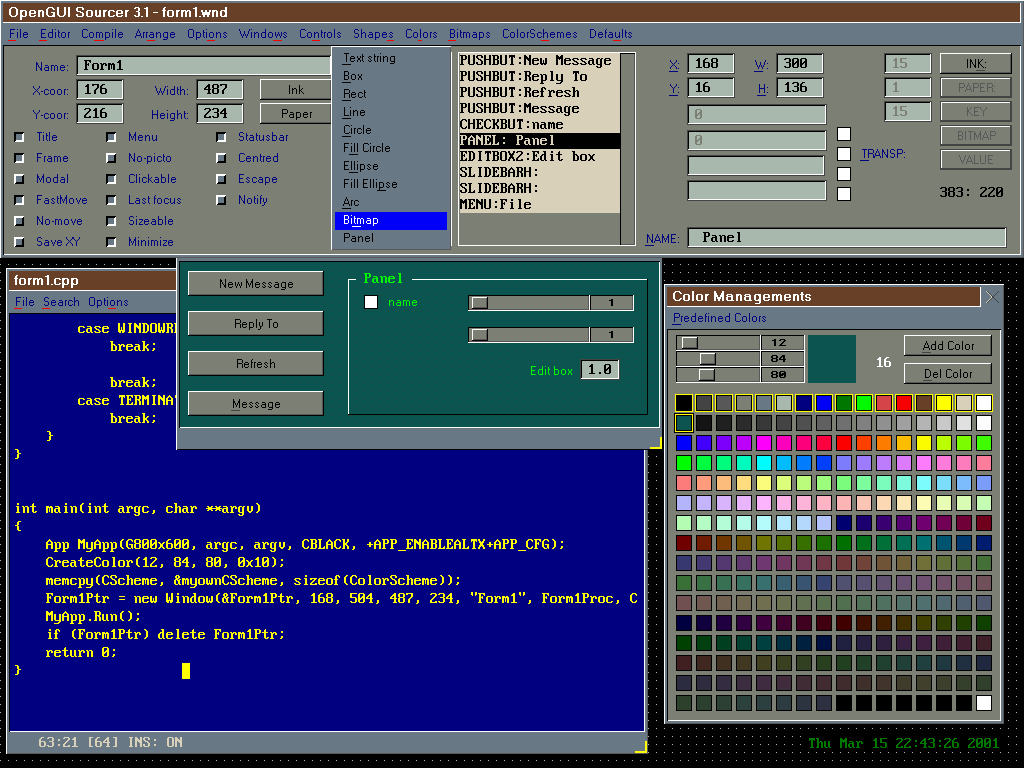Click the KEY button
Screen dimensions: 1024x768
(x=976, y=112)
